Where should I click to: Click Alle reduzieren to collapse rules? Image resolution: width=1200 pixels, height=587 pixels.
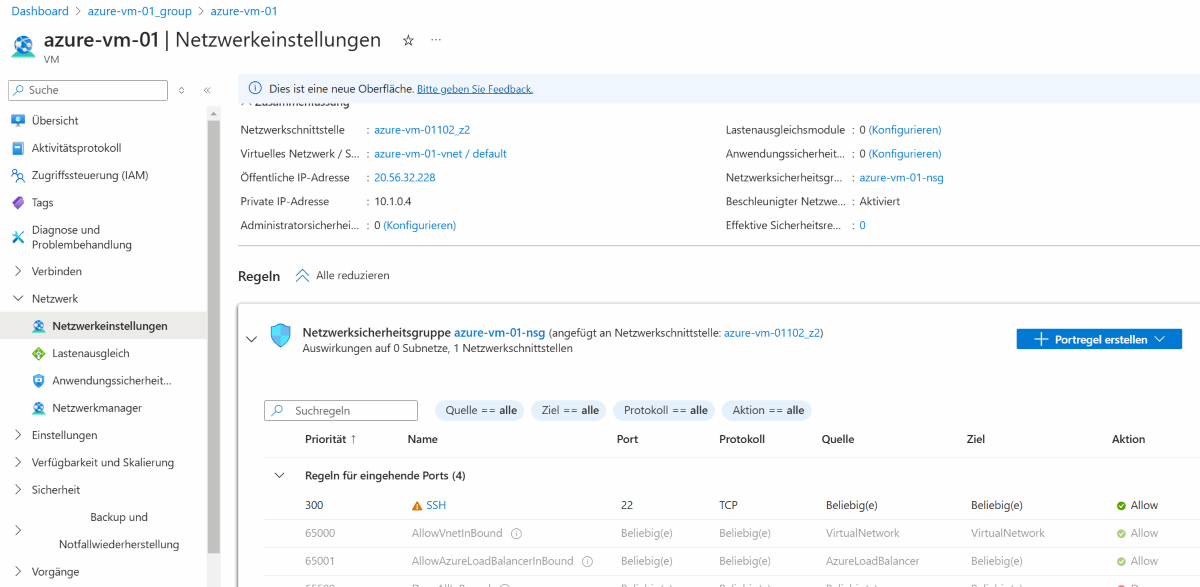342,275
